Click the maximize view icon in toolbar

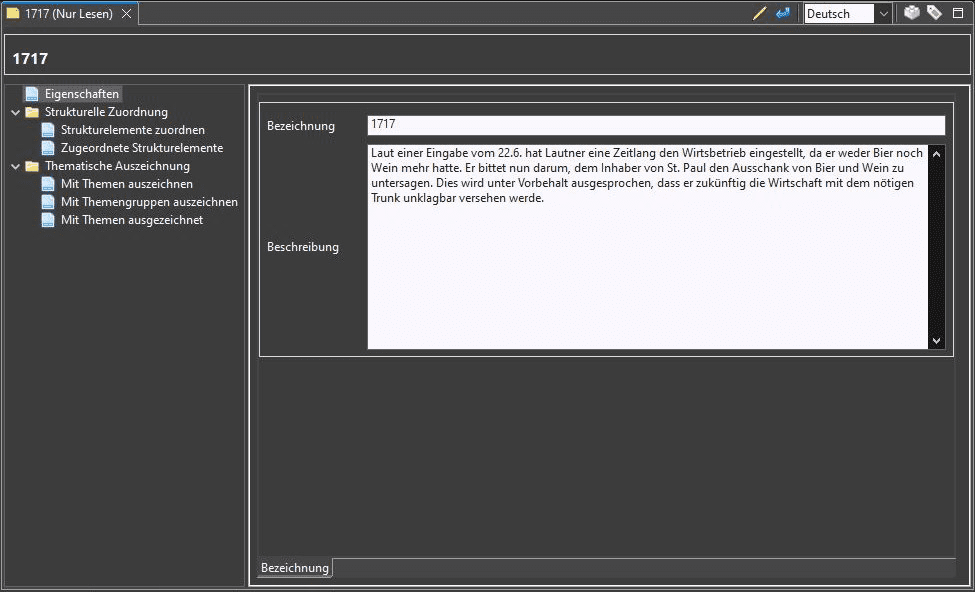pos(958,13)
